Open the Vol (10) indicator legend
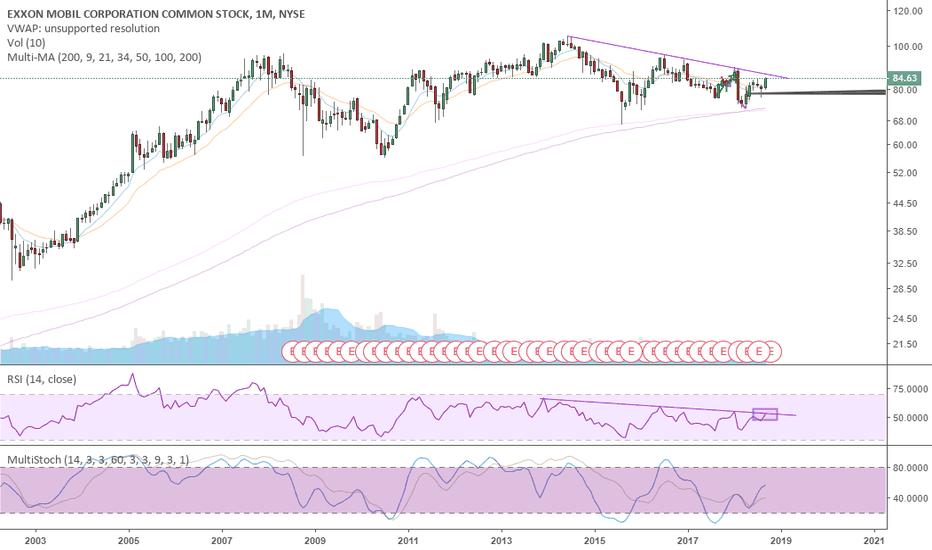The height and width of the screenshot is (550, 932). pyautogui.click(x=26, y=43)
